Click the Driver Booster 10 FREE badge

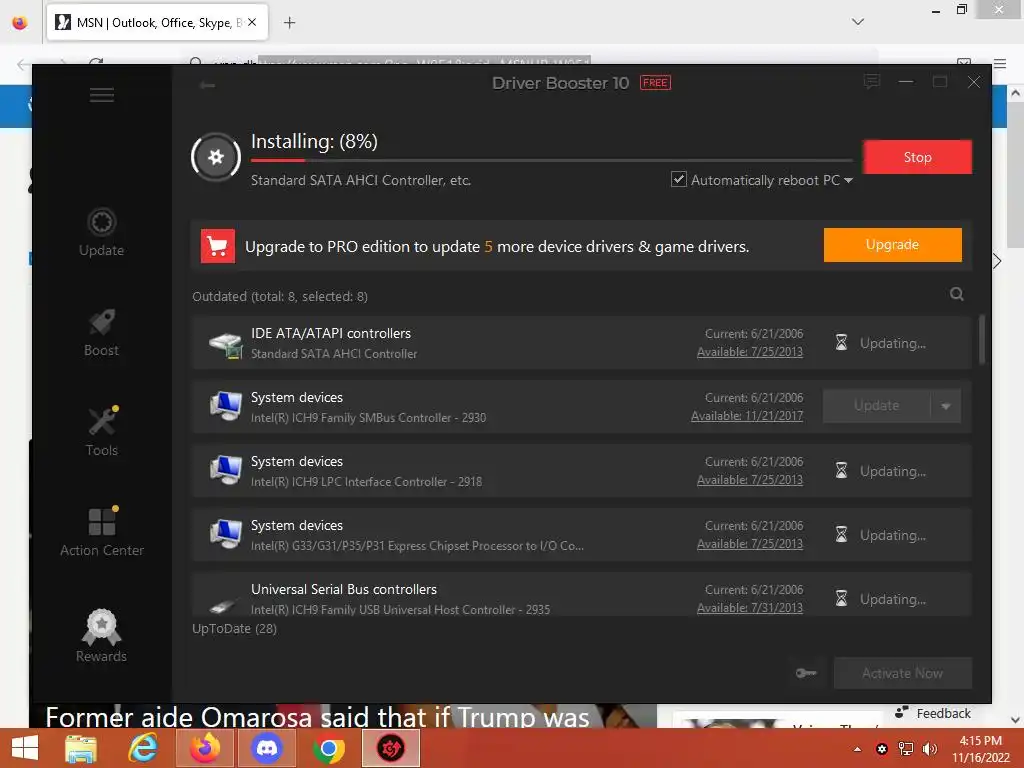655,83
